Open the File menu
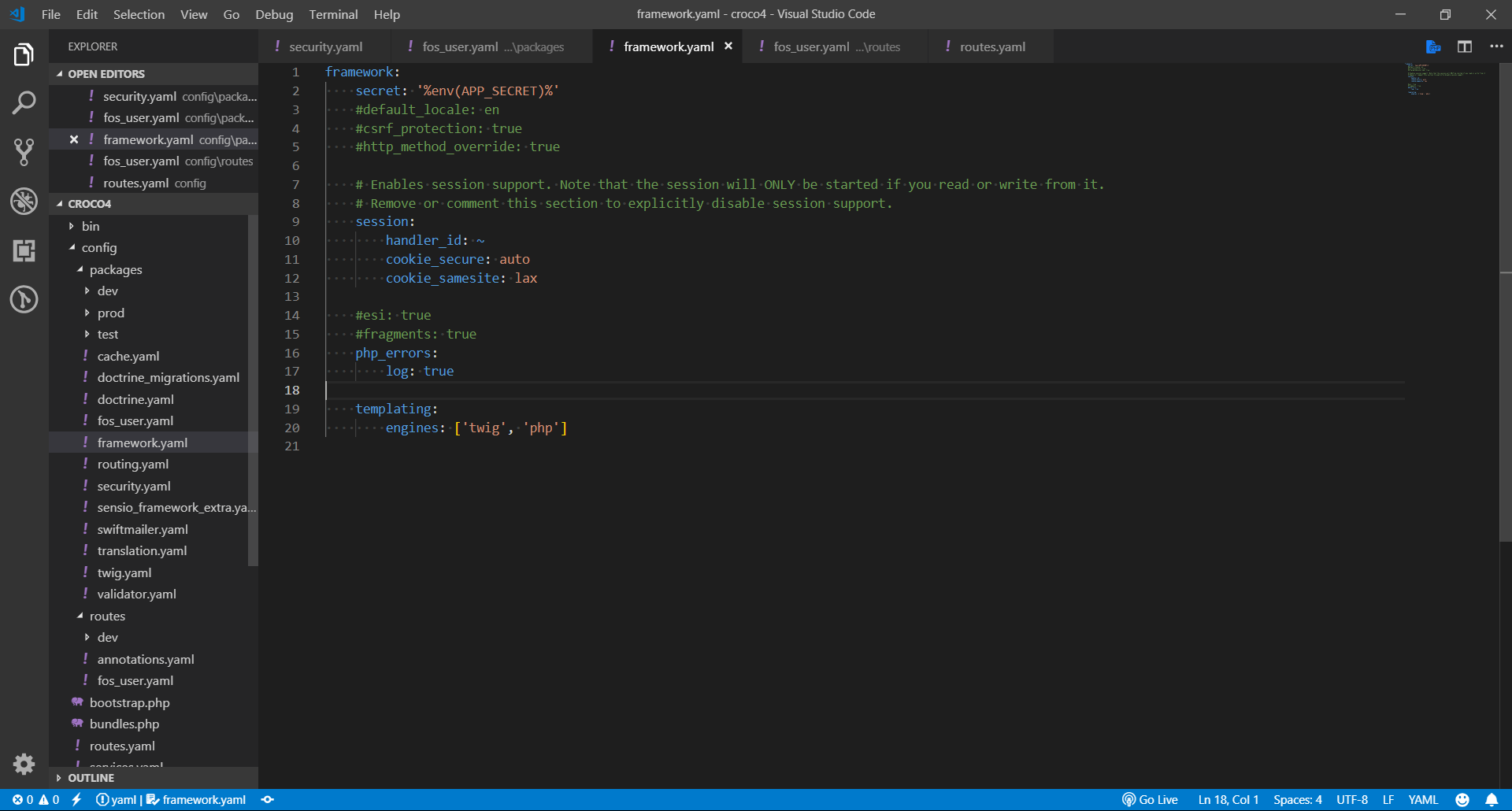1512x811 pixels. tap(51, 14)
